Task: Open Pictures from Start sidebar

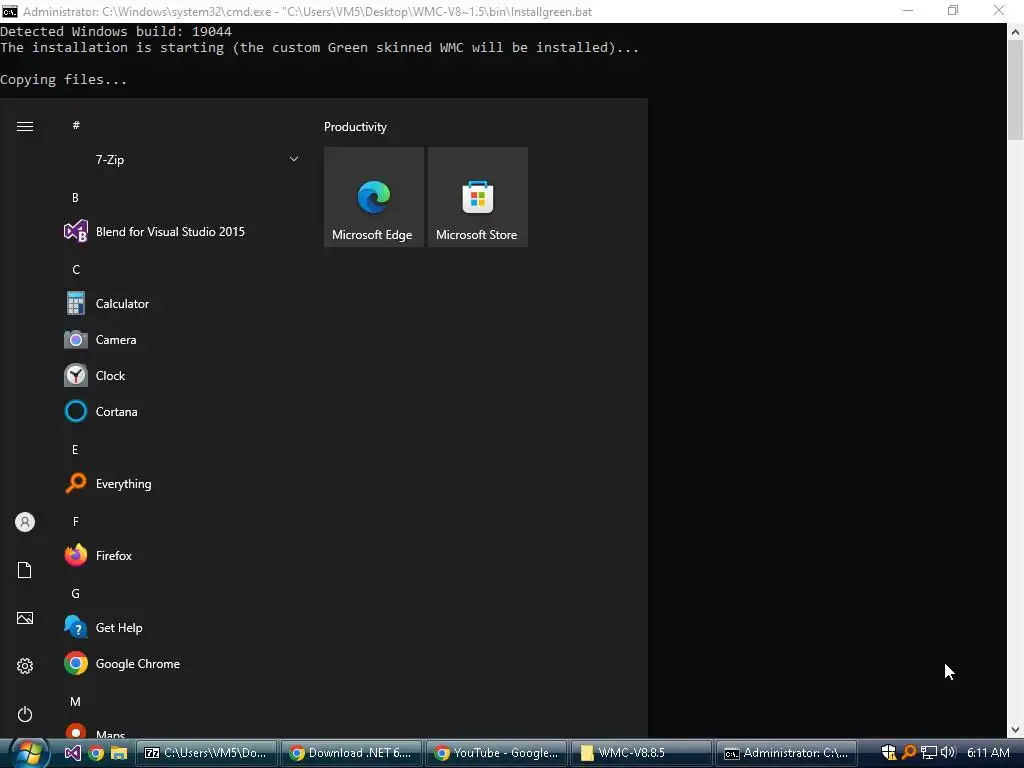Action: (25, 618)
